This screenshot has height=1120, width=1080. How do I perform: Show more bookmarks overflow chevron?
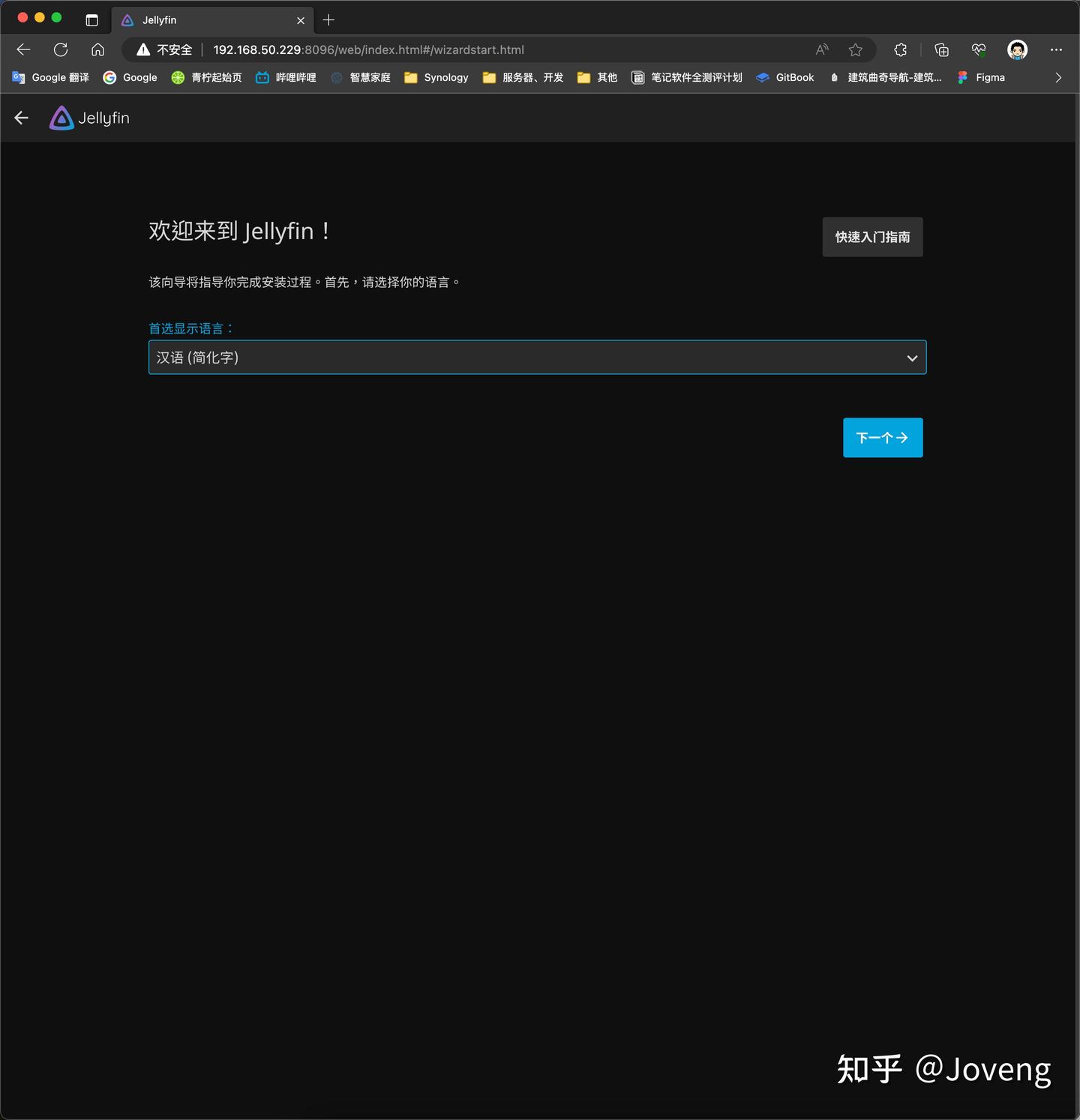tap(1058, 77)
